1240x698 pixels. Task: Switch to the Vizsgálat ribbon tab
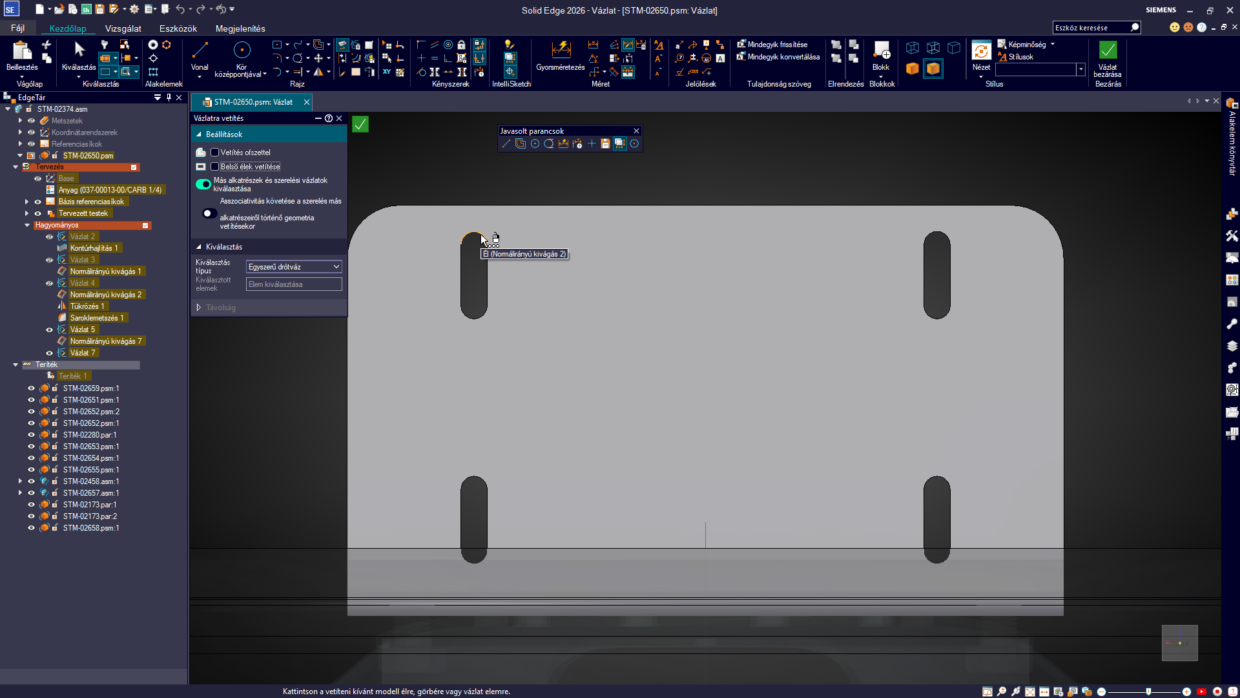122,28
